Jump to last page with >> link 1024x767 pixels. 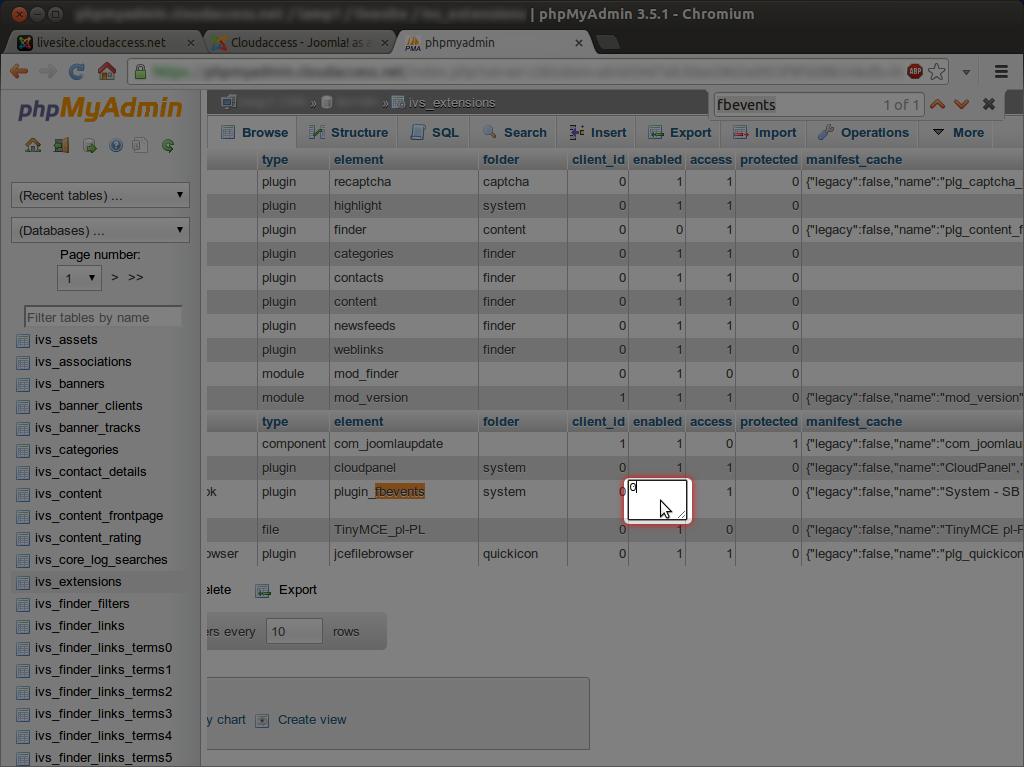click(136, 277)
